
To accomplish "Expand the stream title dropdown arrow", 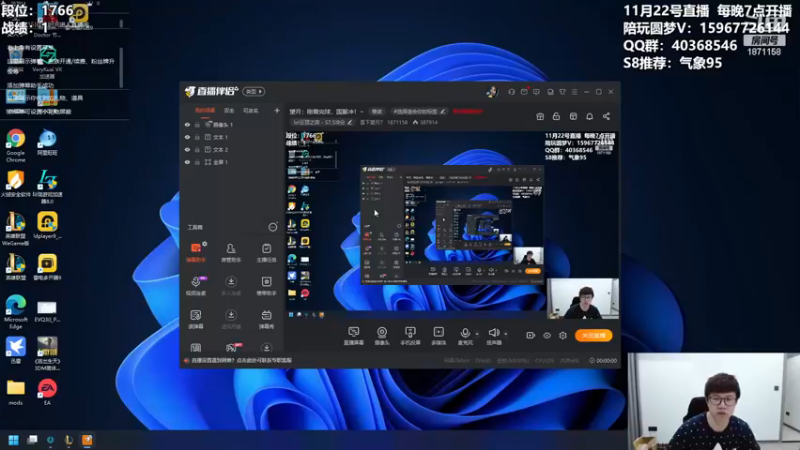I will pos(362,112).
